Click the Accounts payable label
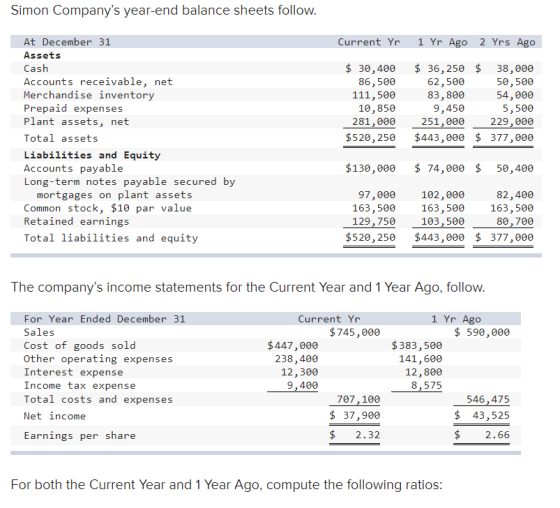 [73, 168]
